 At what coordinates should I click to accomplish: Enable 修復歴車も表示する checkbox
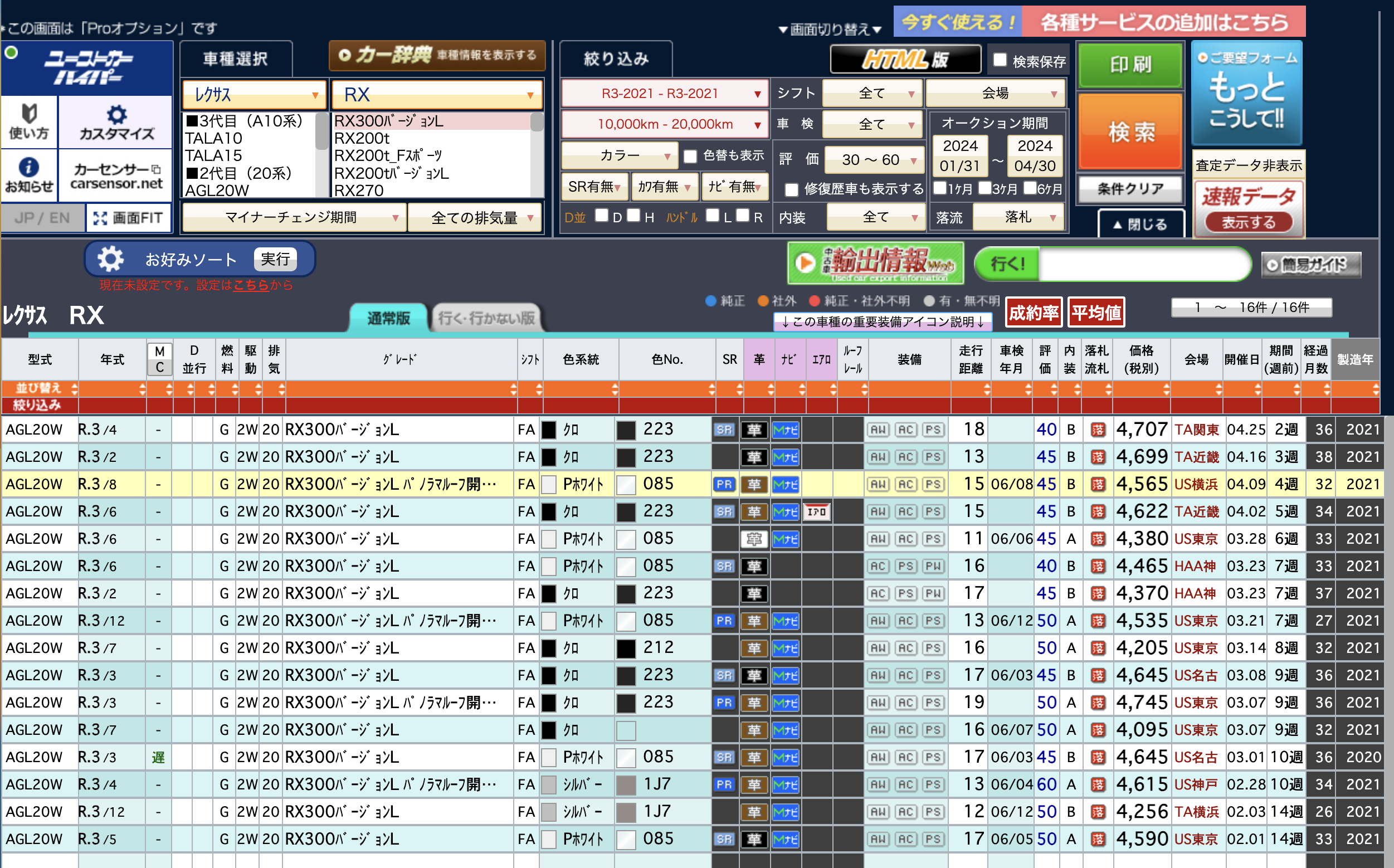(x=791, y=189)
